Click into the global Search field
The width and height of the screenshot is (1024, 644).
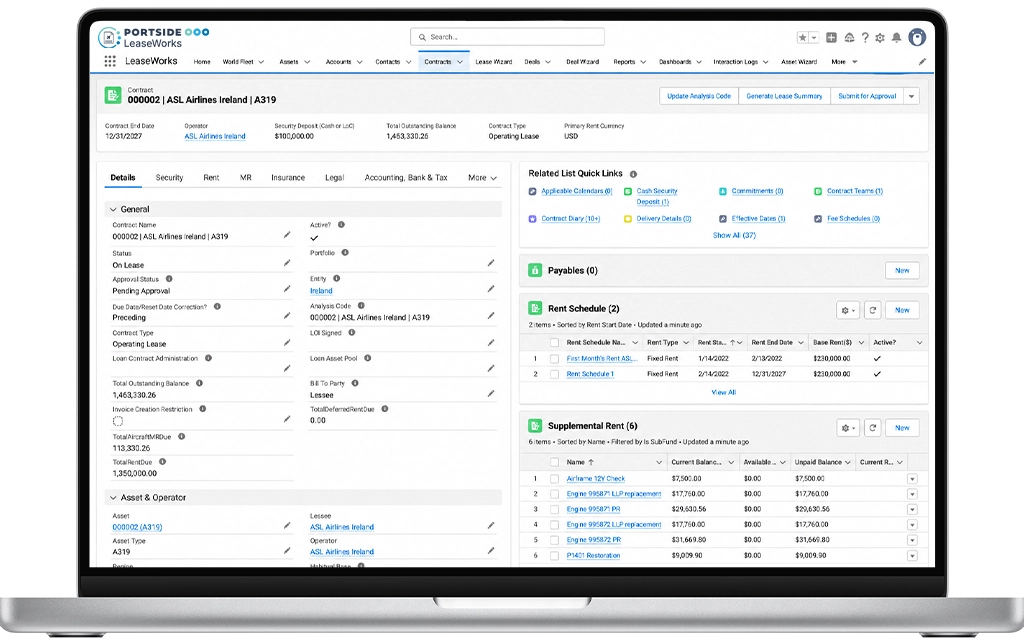pos(507,37)
